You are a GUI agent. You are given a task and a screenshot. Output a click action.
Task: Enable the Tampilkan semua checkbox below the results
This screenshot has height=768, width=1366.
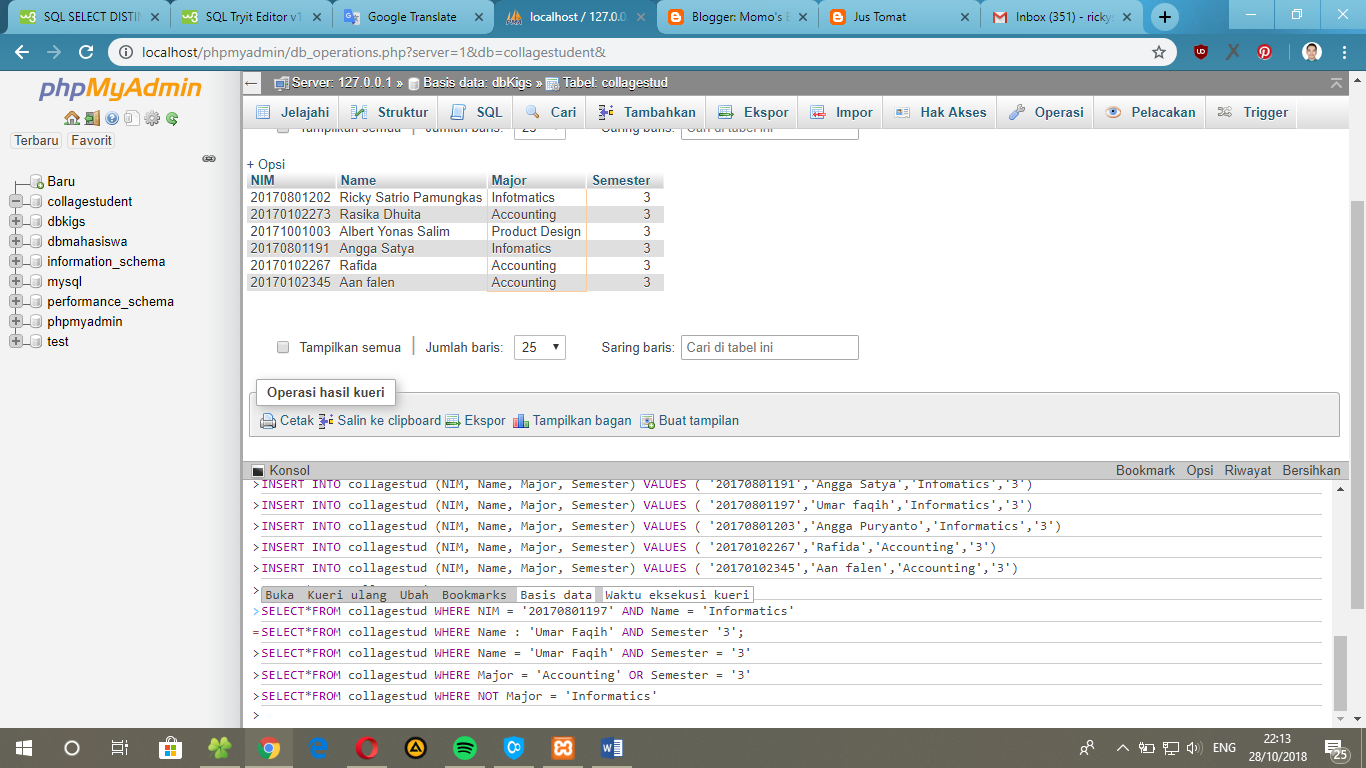click(283, 347)
